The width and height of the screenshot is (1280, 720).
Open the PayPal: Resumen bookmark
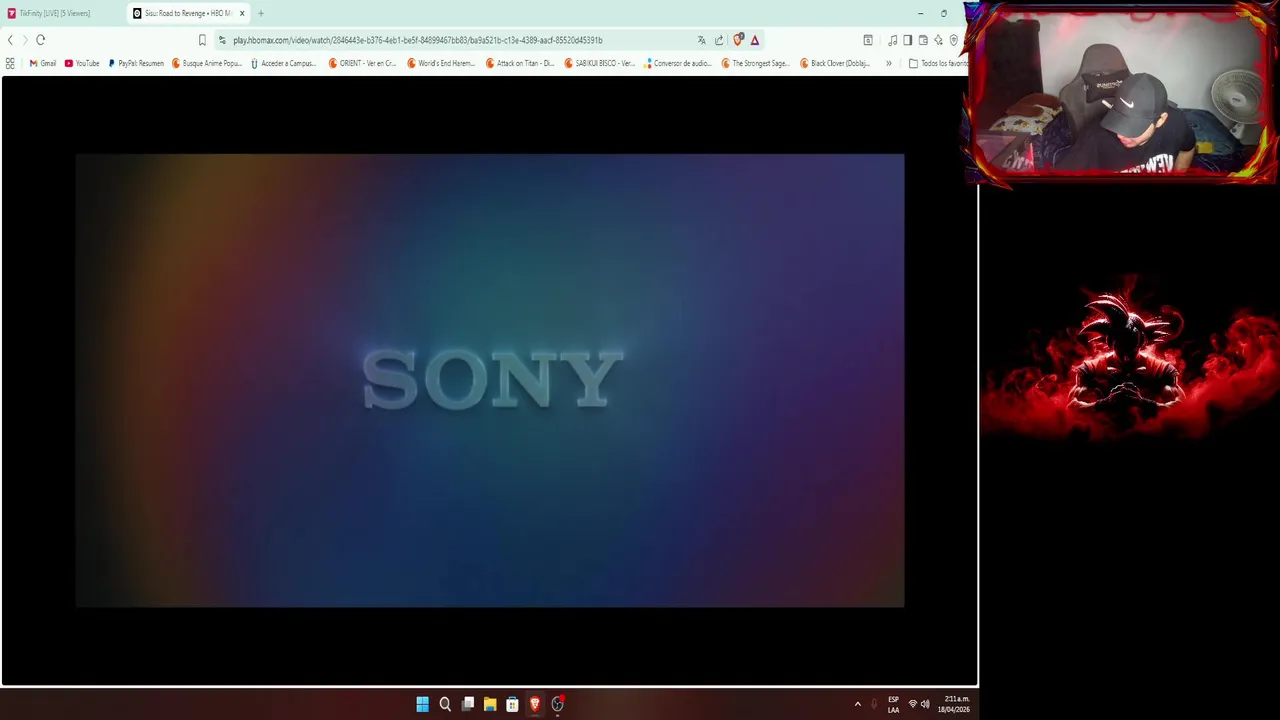point(136,63)
